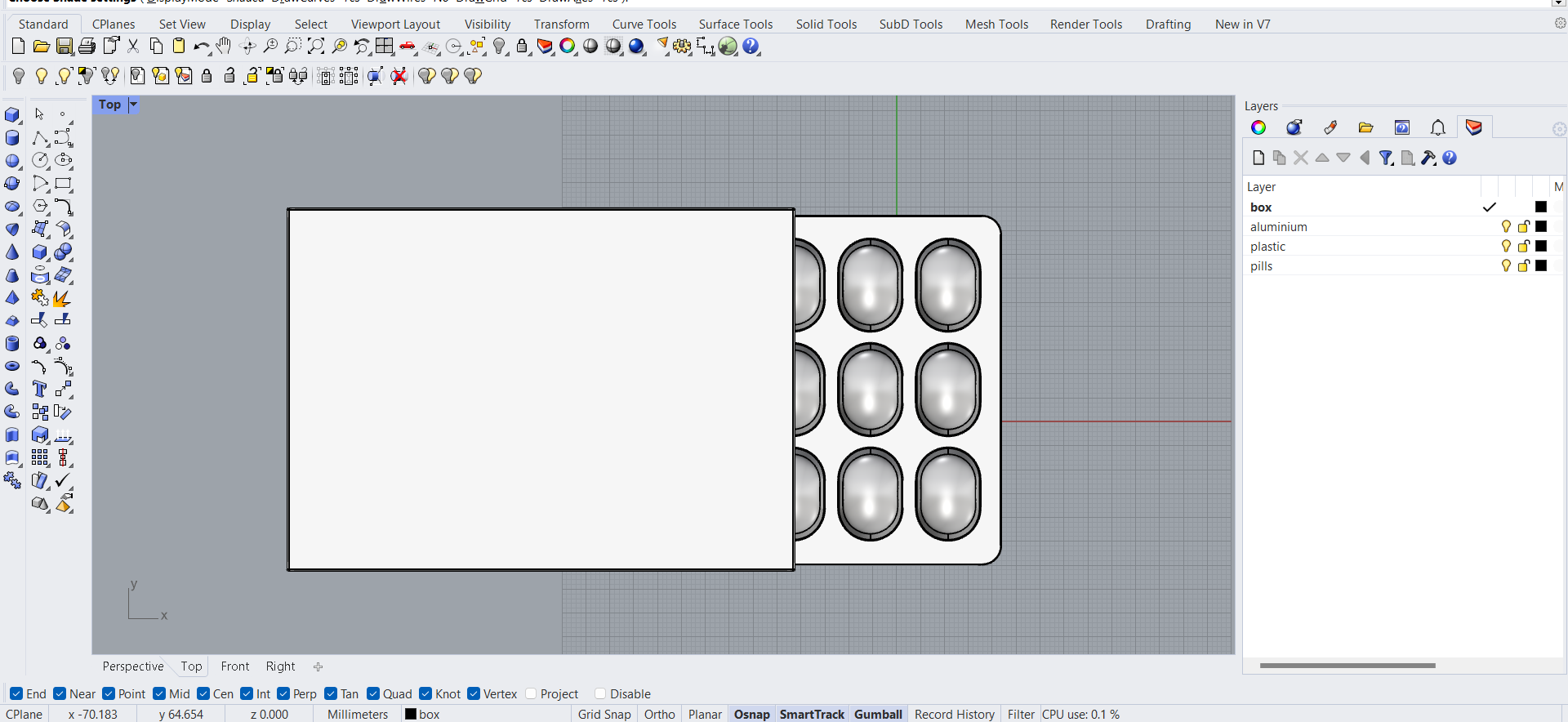Screen dimensions: 1568x722
Task: Save the model with the floppy icon
Action: [65, 47]
